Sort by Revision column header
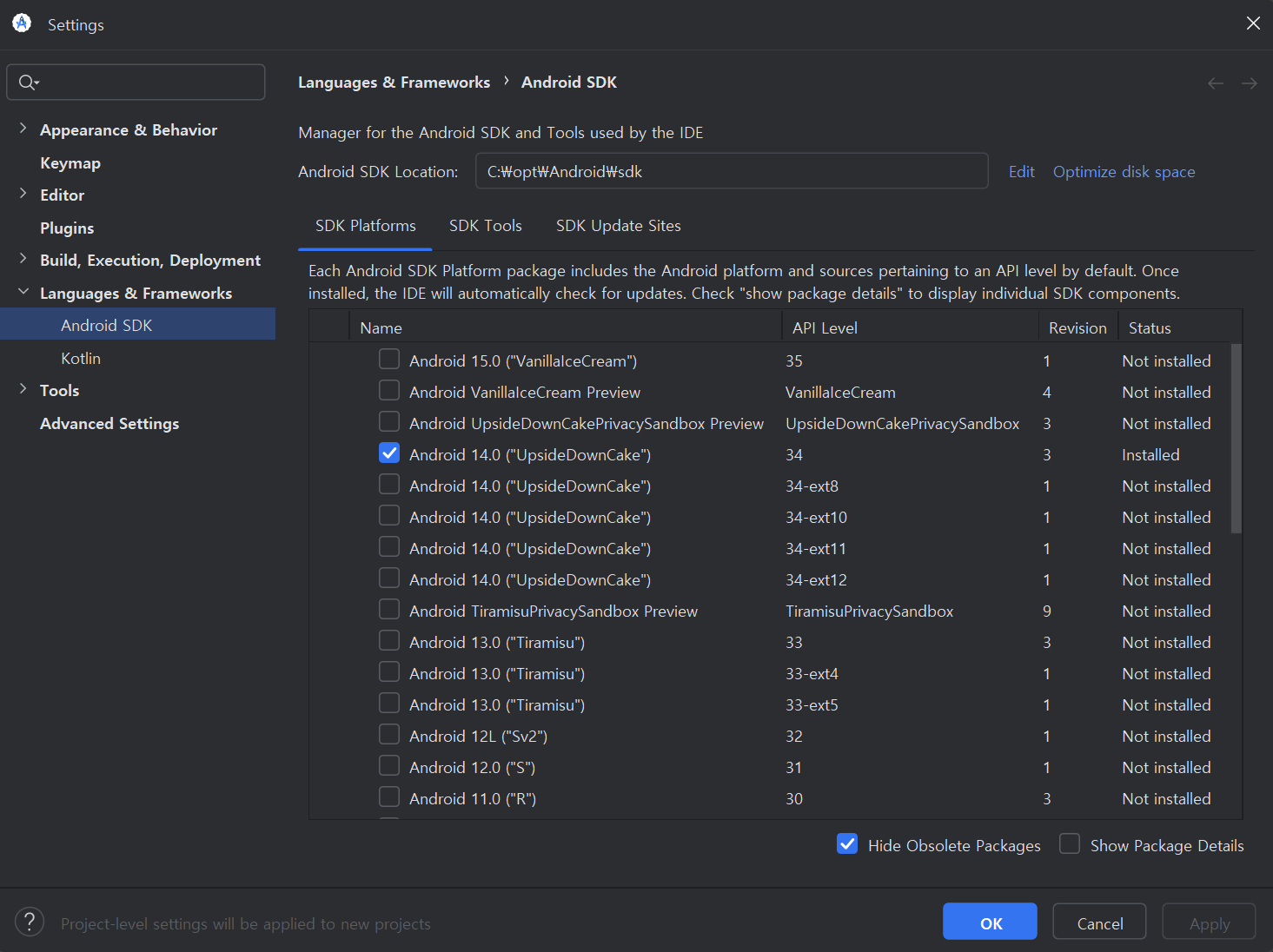Viewport: 1273px width, 952px height. pos(1077,327)
